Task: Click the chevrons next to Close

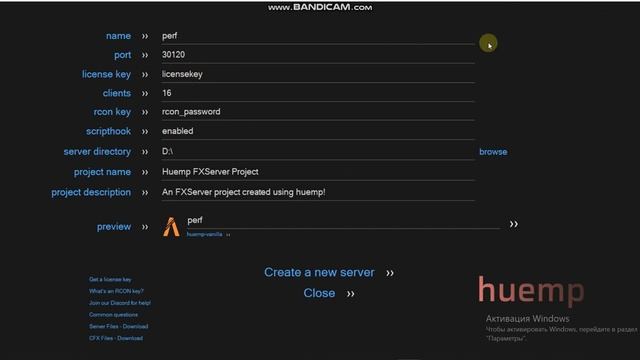Action: coord(351,294)
